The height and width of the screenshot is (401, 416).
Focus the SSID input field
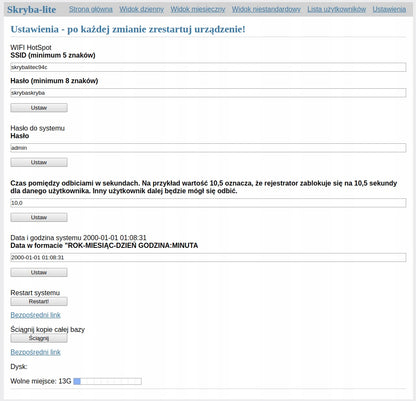[x=208, y=67]
